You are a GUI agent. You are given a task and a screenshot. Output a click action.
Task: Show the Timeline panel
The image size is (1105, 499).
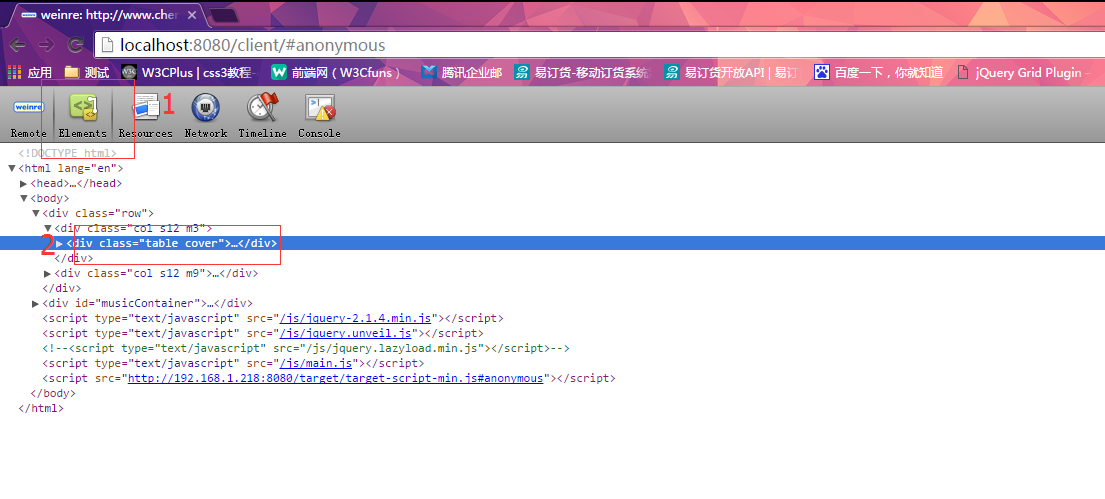(x=262, y=115)
